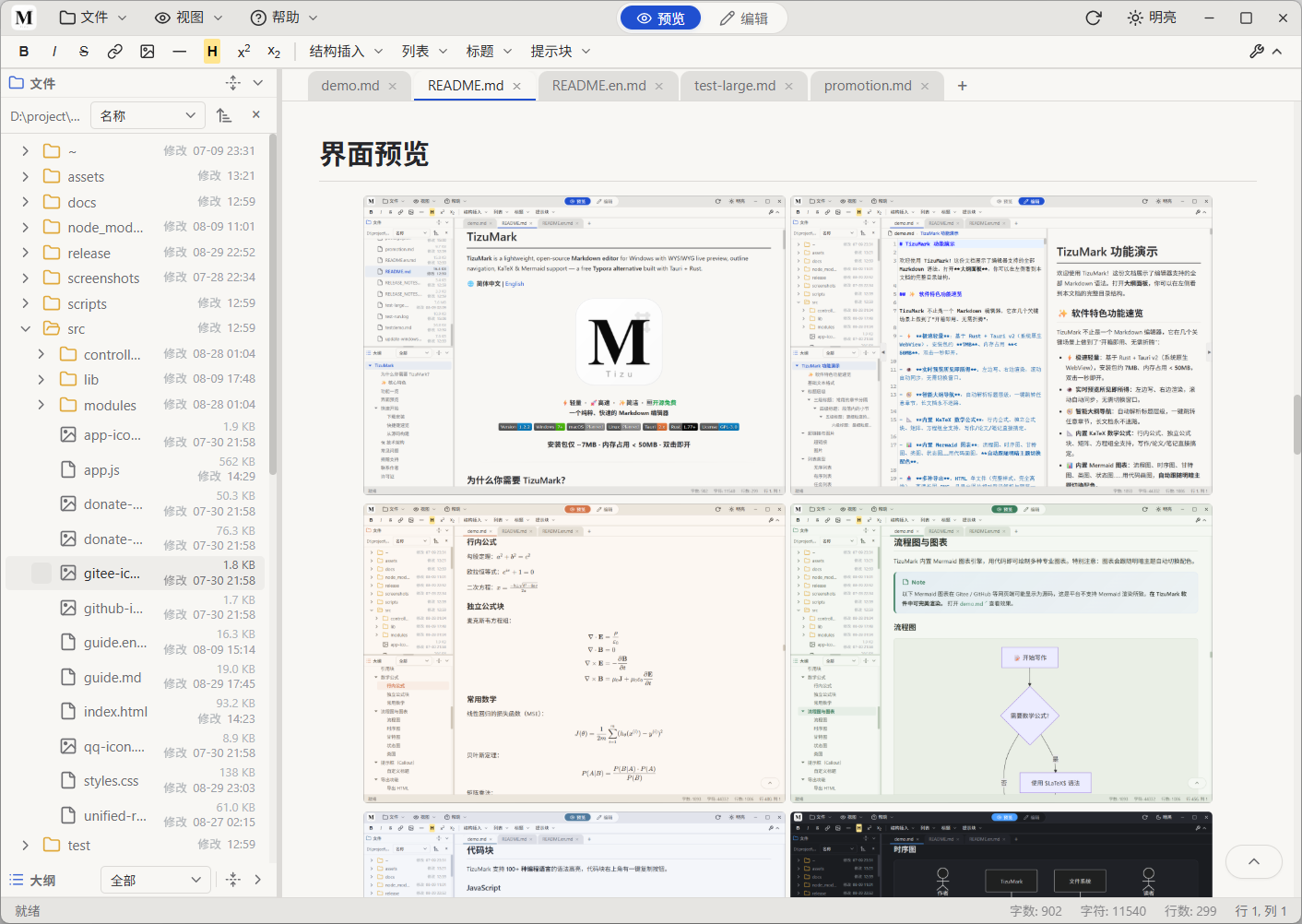Insert an image via picture icon

click(148, 52)
